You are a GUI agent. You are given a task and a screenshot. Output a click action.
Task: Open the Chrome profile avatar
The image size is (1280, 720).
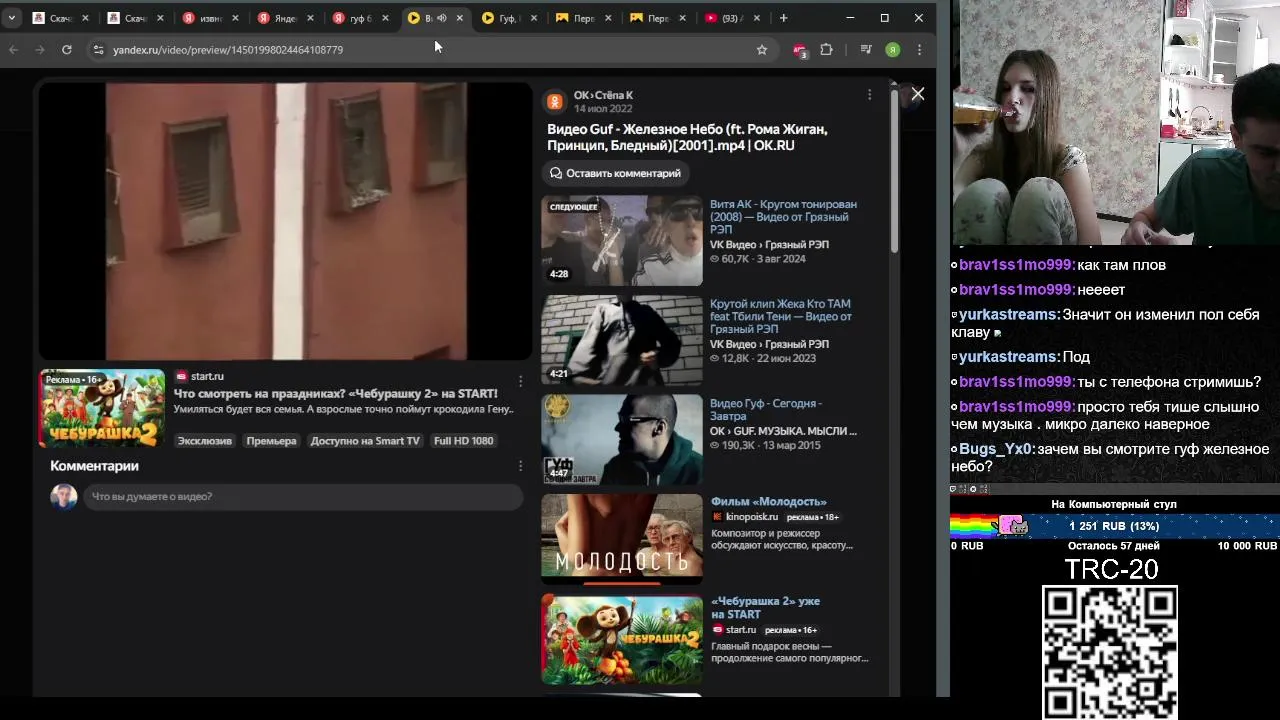(x=893, y=49)
